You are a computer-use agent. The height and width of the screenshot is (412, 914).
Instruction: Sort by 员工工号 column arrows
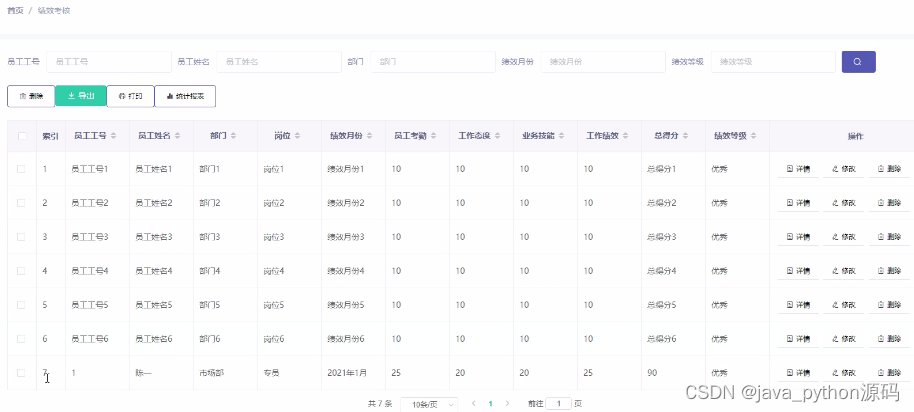click(114, 136)
